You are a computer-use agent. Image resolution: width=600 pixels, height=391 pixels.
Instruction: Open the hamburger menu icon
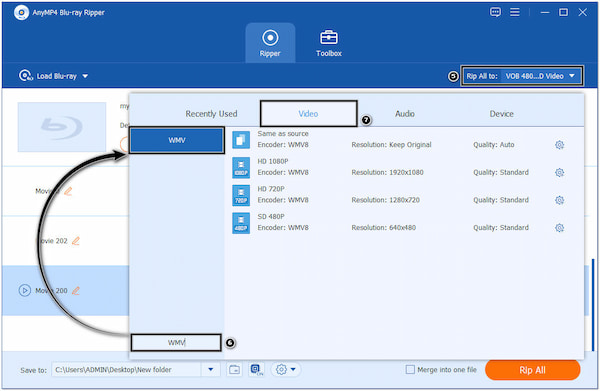tap(515, 12)
